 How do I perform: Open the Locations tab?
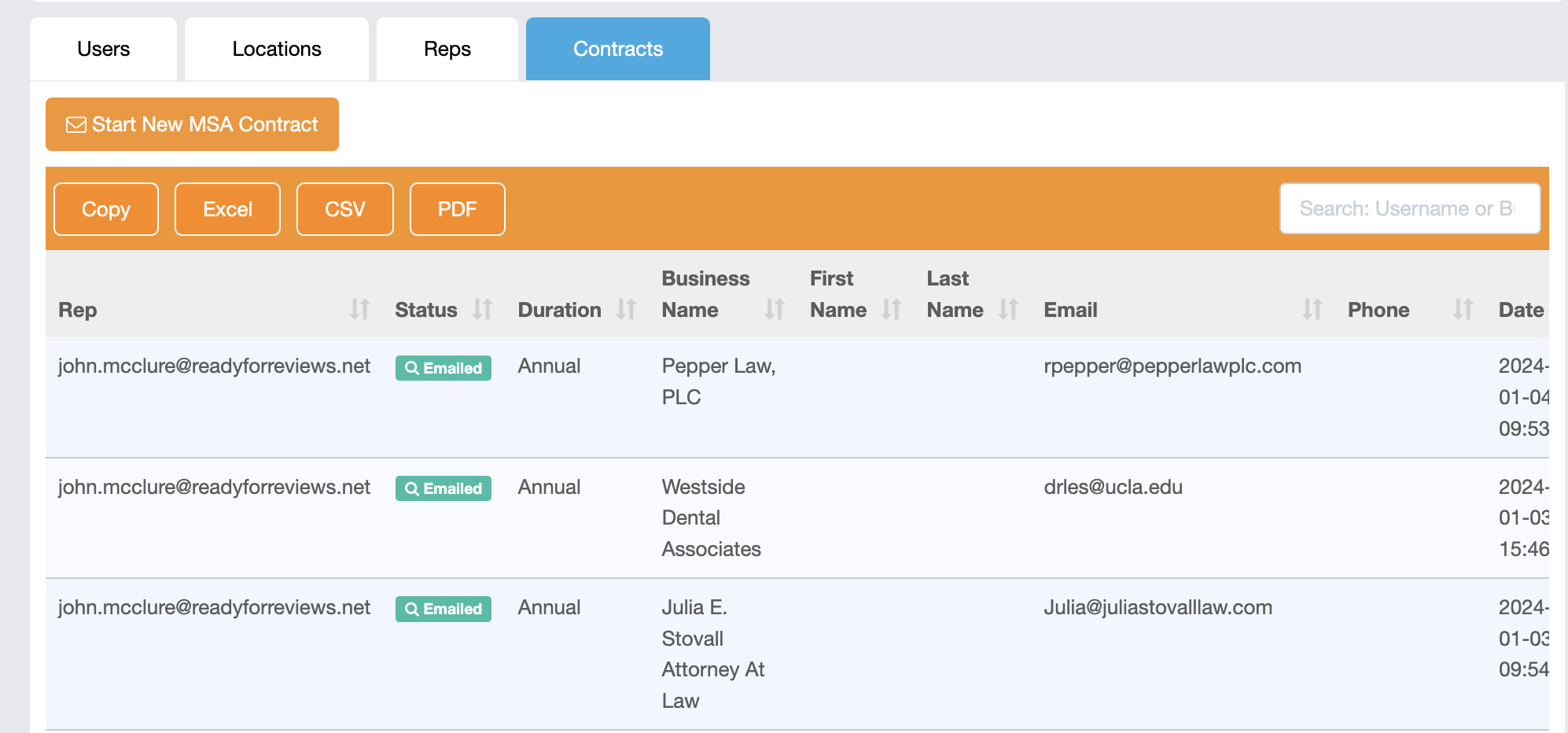pos(277,49)
